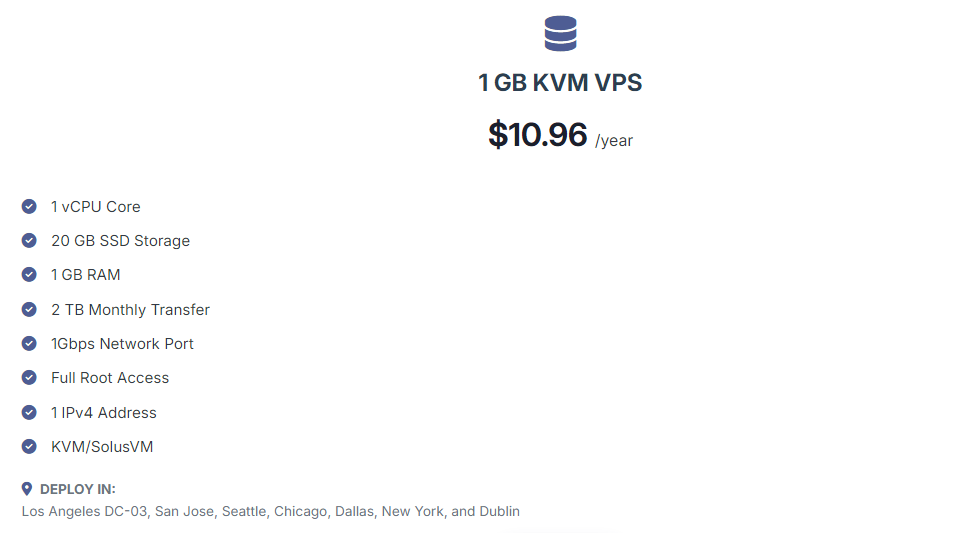
Task: Click the datacenter locations list text
Action: 270,511
